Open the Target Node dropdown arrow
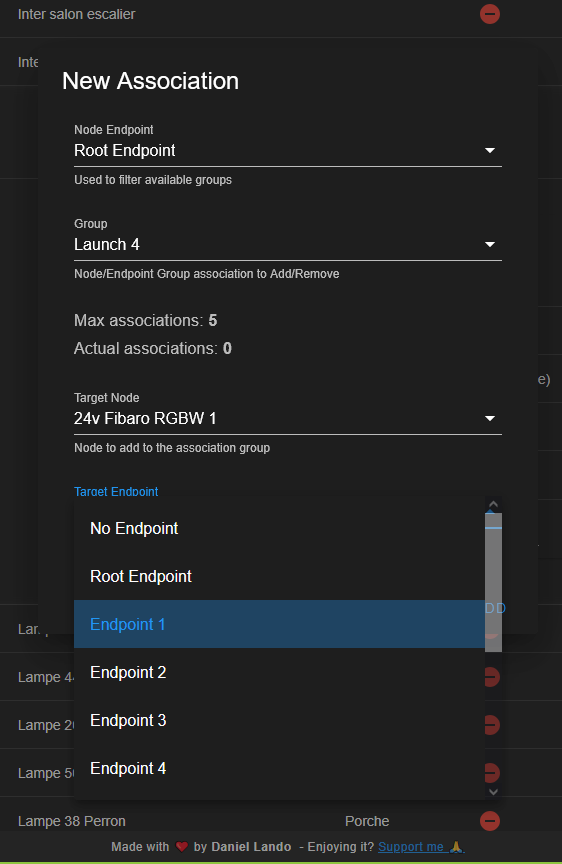Screen dimensions: 562x864 point(490,419)
